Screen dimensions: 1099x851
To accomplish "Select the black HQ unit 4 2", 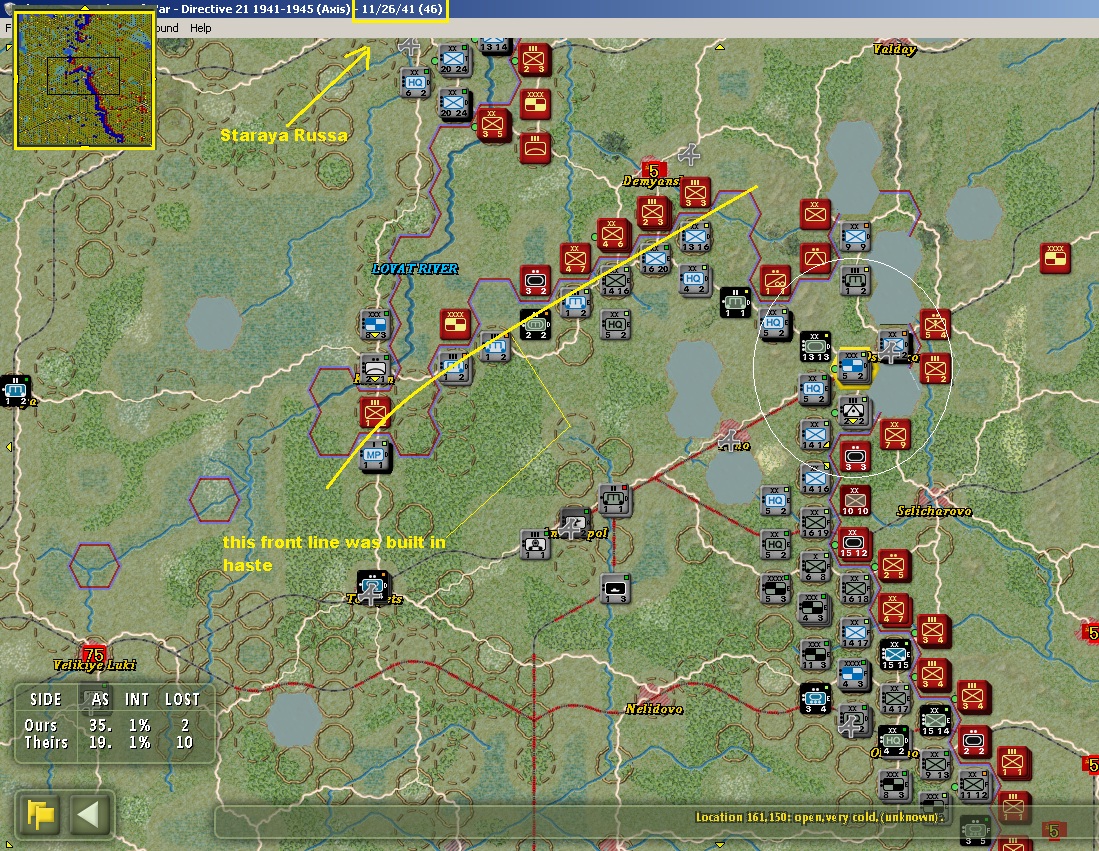I will [x=894, y=741].
